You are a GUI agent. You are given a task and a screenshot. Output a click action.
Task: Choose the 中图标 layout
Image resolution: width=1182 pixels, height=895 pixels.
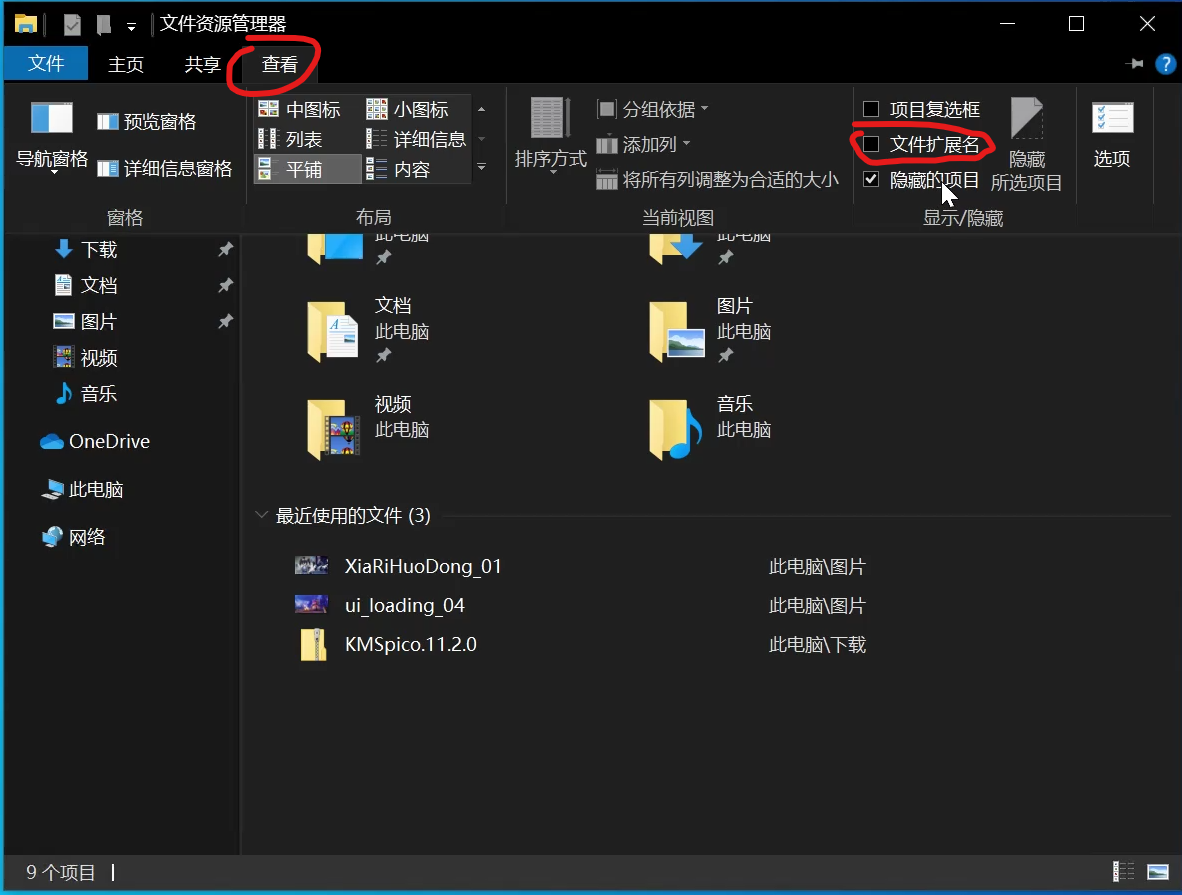(299, 109)
